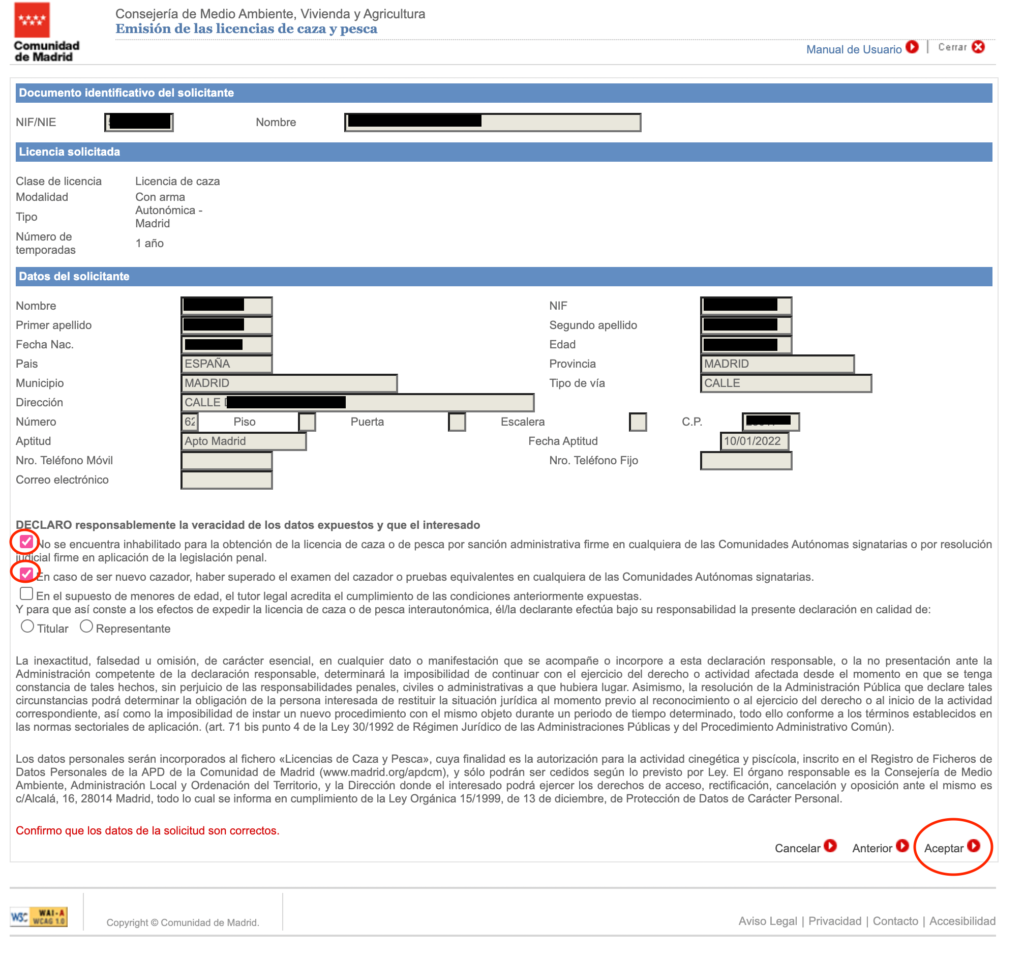Click the Comunidad de Madrid logo
Screen dimensions: 1024x956
[46, 32]
